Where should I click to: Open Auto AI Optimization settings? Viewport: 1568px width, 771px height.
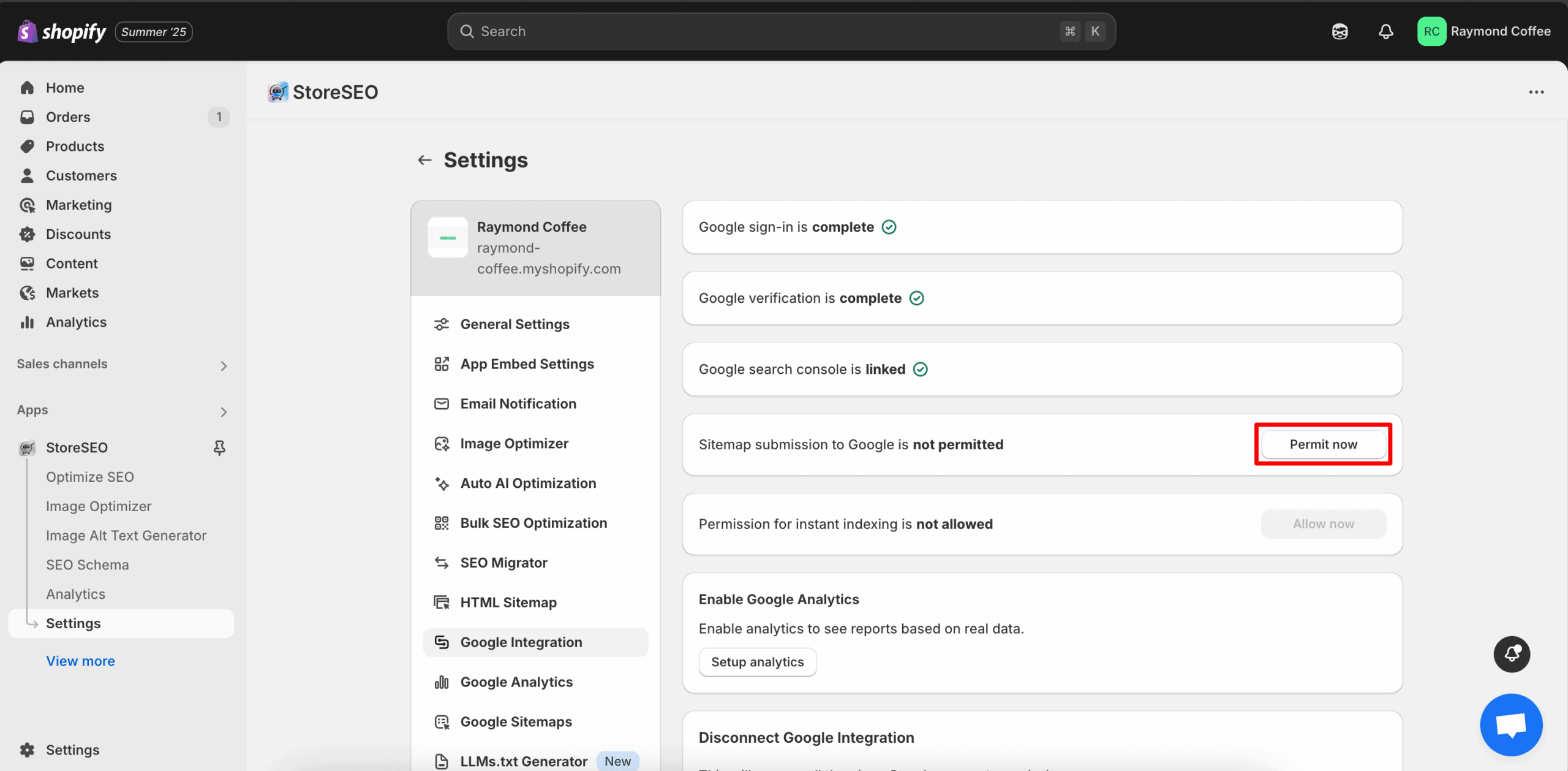tap(535, 484)
